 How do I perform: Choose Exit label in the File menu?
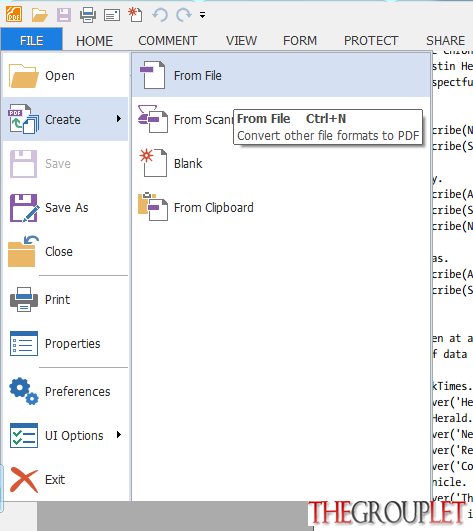(x=55, y=480)
